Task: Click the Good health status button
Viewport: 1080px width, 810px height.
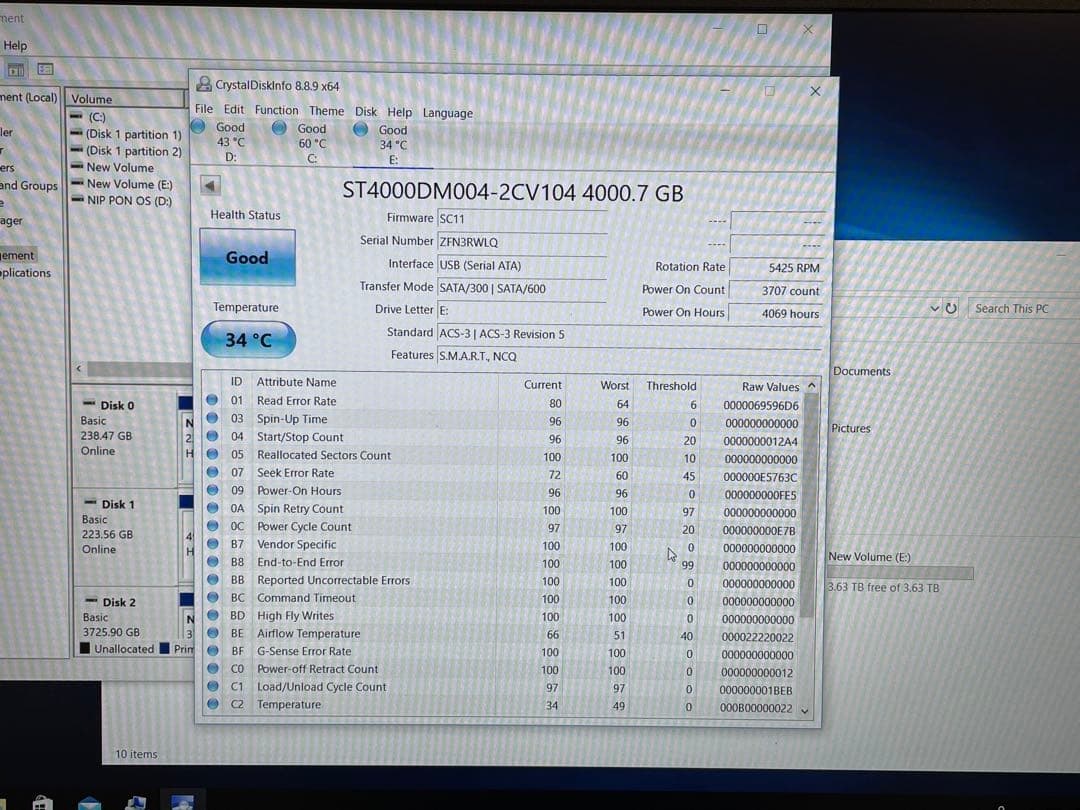Action: coord(247,258)
